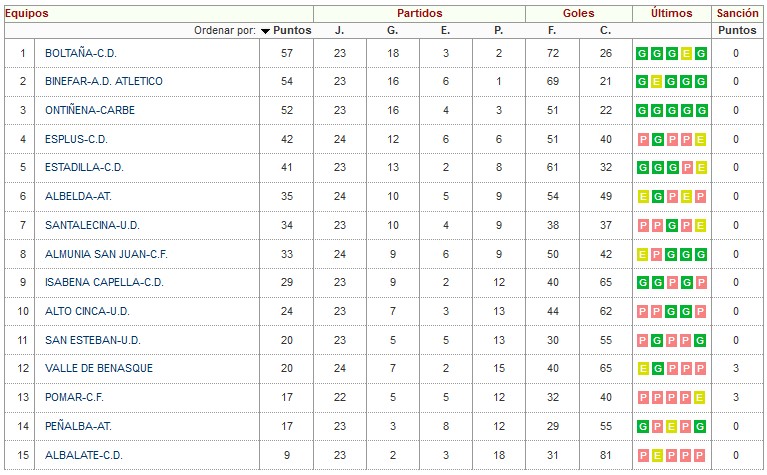Click the Partidos header tab
The width and height of the screenshot is (767, 475).
(419, 13)
